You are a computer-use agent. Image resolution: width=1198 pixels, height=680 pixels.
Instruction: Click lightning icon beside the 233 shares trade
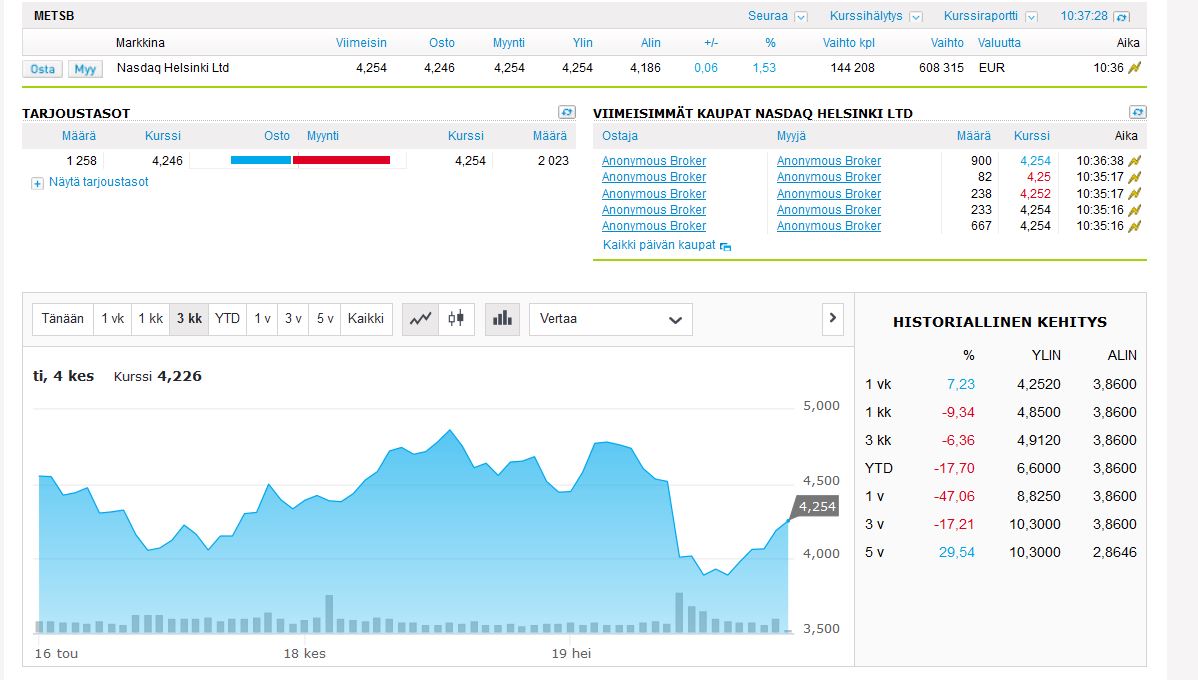(x=1135, y=210)
